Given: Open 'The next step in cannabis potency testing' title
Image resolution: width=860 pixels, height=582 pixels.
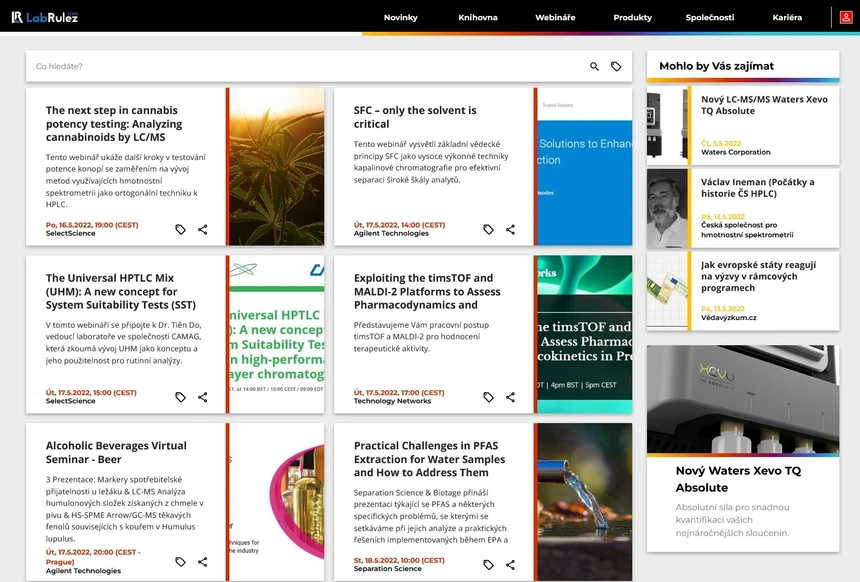Looking at the screenshot, I should (114, 123).
